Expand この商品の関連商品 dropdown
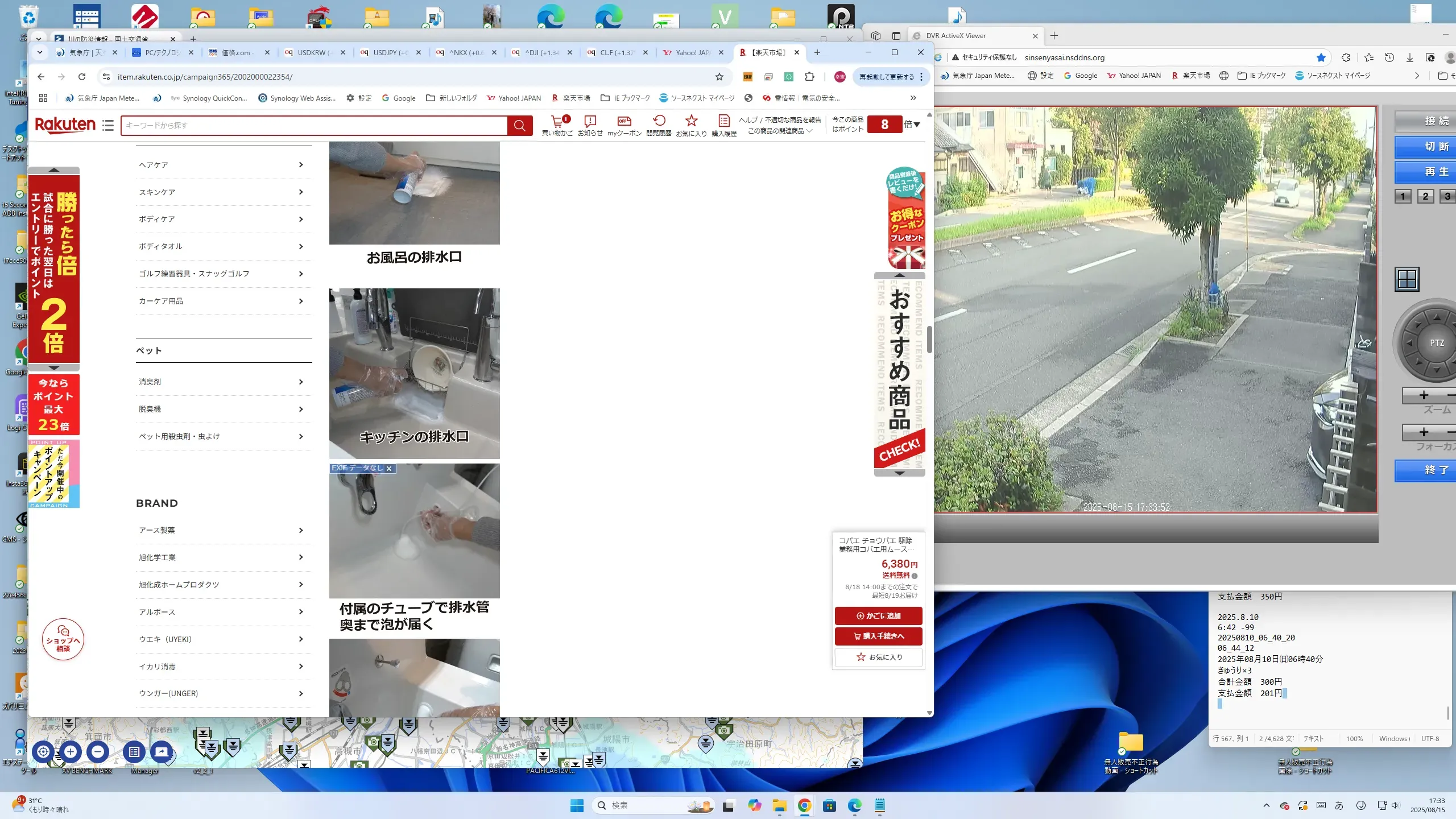This screenshot has width=1456, height=819. pos(780,131)
